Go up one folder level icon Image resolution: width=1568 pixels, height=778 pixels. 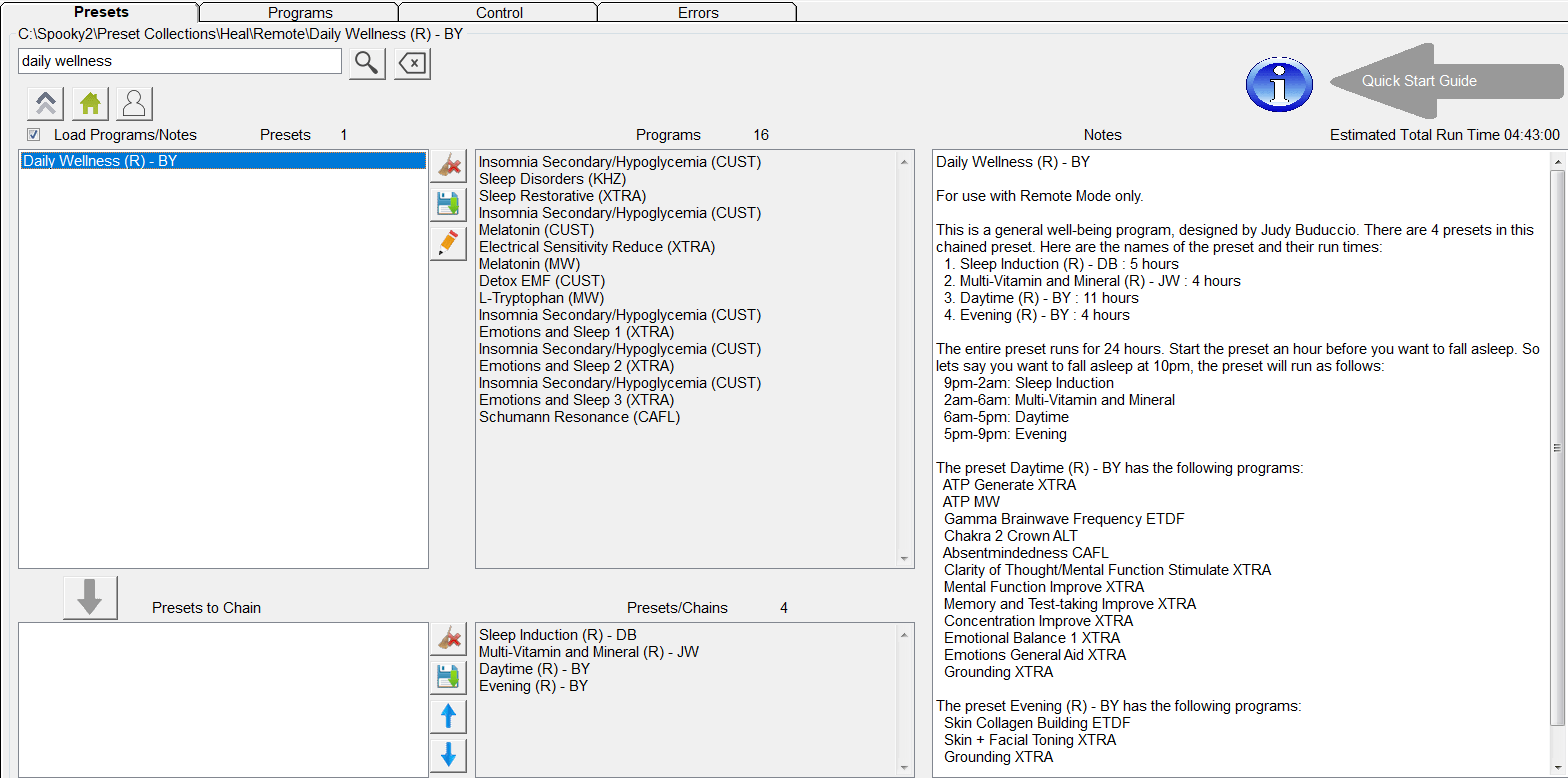(x=46, y=103)
